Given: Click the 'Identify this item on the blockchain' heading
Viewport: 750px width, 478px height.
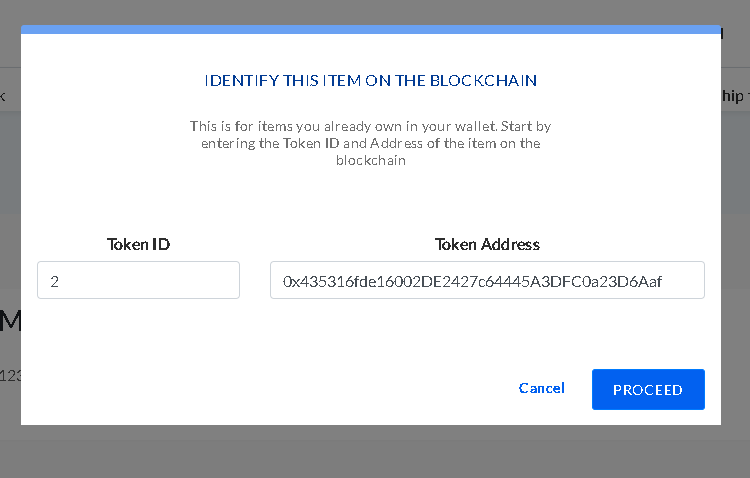Looking at the screenshot, I should 371,80.
